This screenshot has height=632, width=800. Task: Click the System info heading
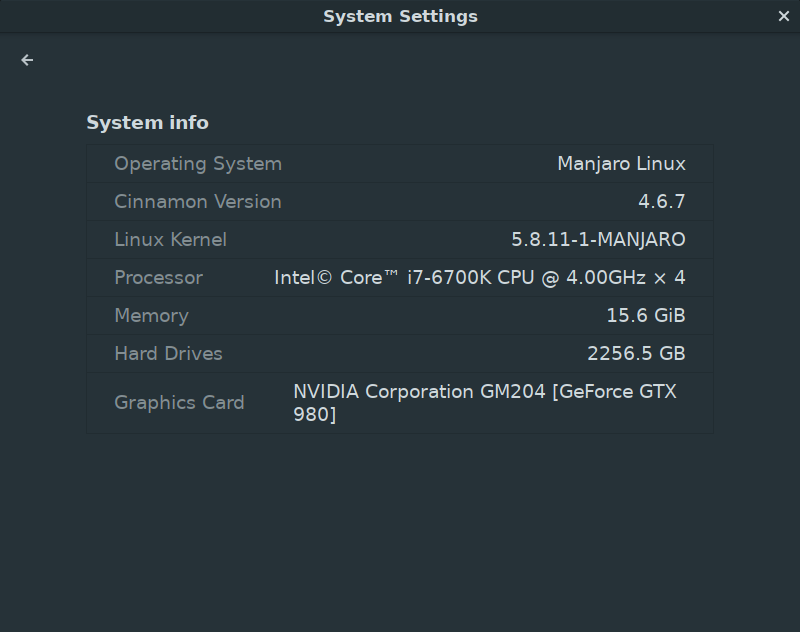pos(147,122)
